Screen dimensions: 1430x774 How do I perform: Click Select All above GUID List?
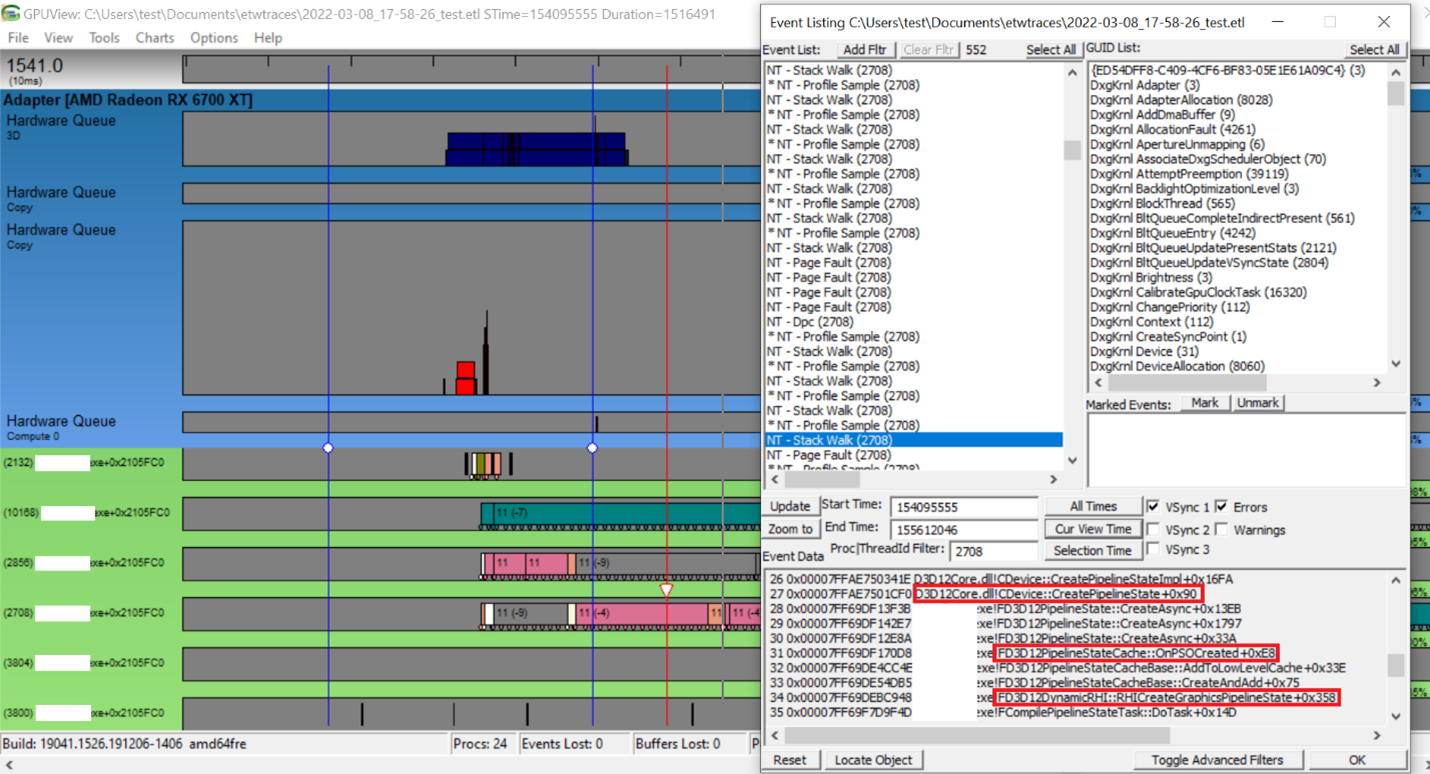(1374, 50)
